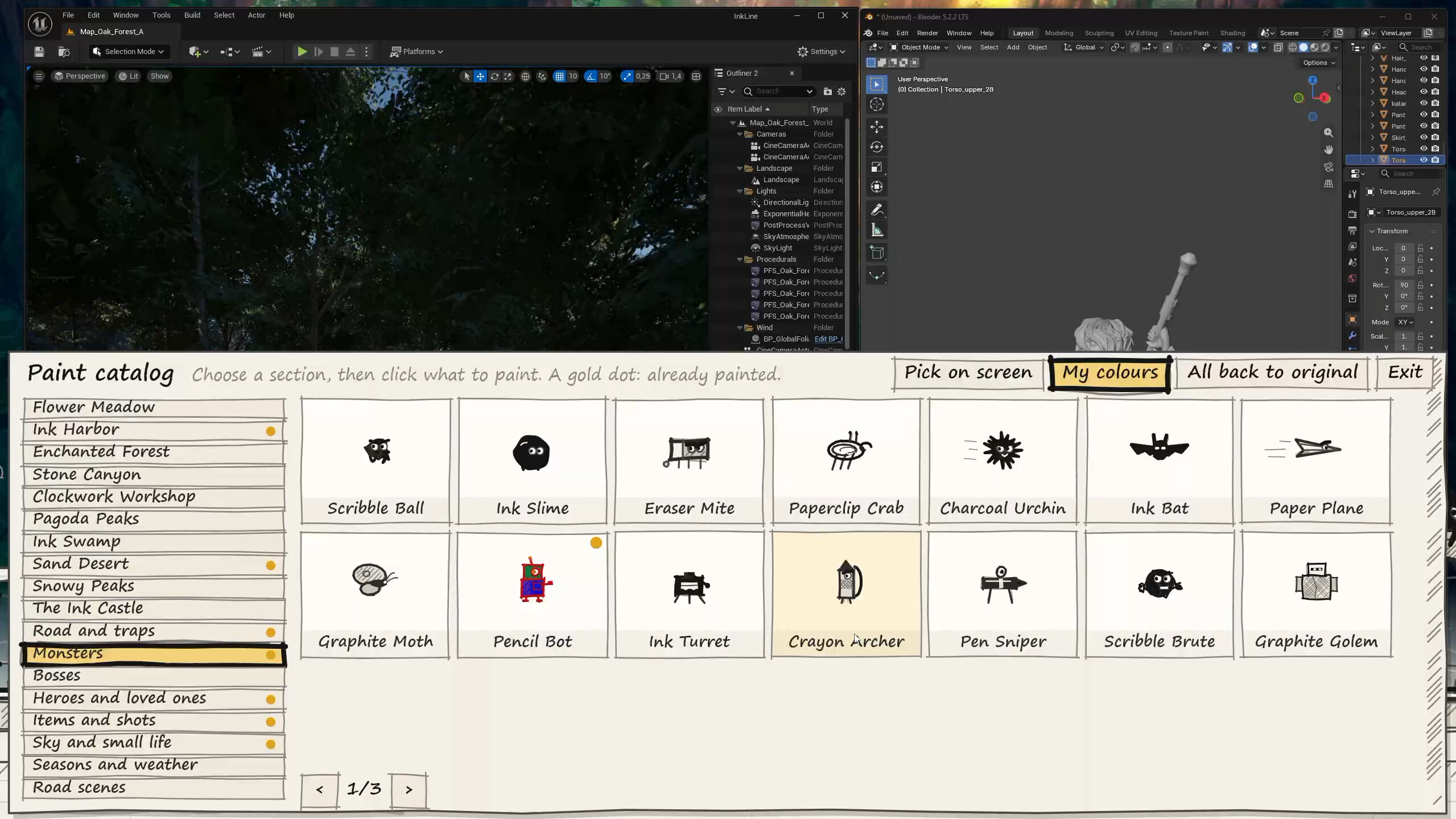This screenshot has height=819, width=1456.
Task: Go to next catalog page arrow
Action: point(409,790)
